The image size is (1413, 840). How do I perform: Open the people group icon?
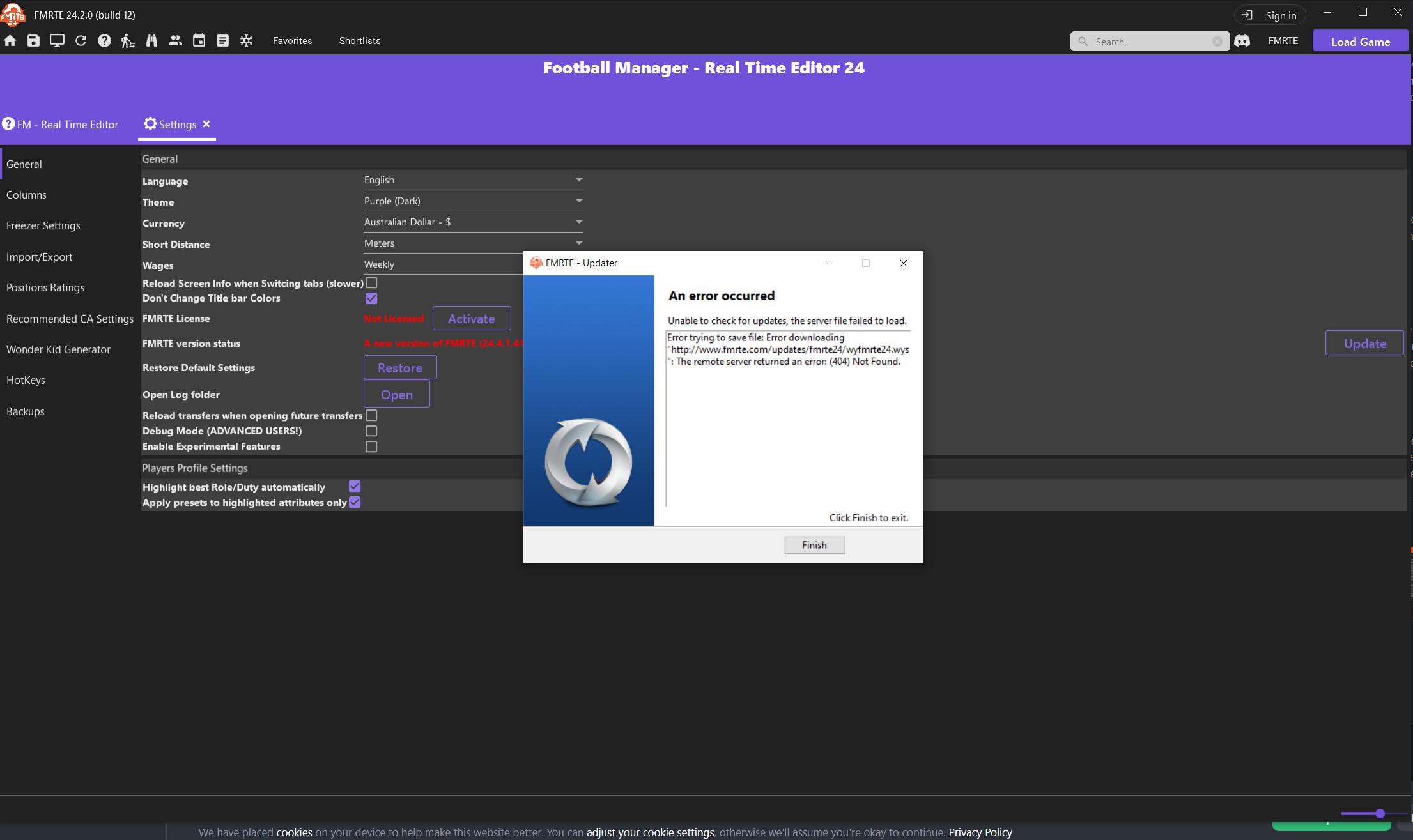pos(175,41)
